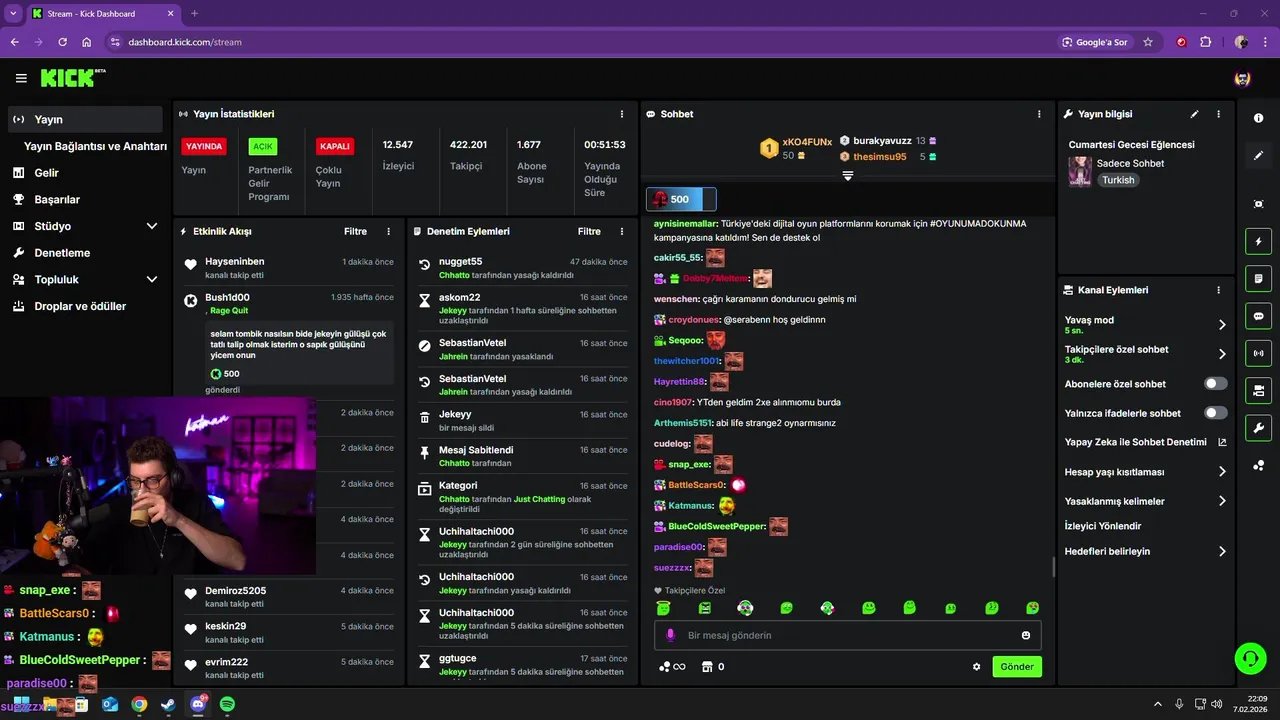Toggle the lightning activity feed panel icon
The height and width of the screenshot is (720, 1280).
tap(1258, 241)
